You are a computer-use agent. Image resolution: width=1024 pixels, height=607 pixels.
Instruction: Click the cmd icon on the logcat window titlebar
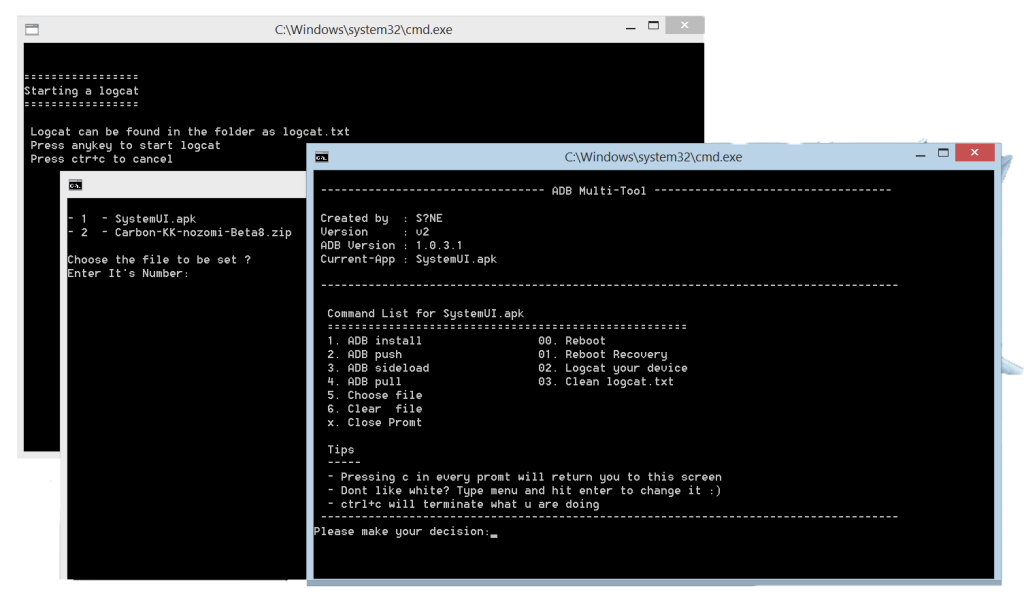[31, 29]
